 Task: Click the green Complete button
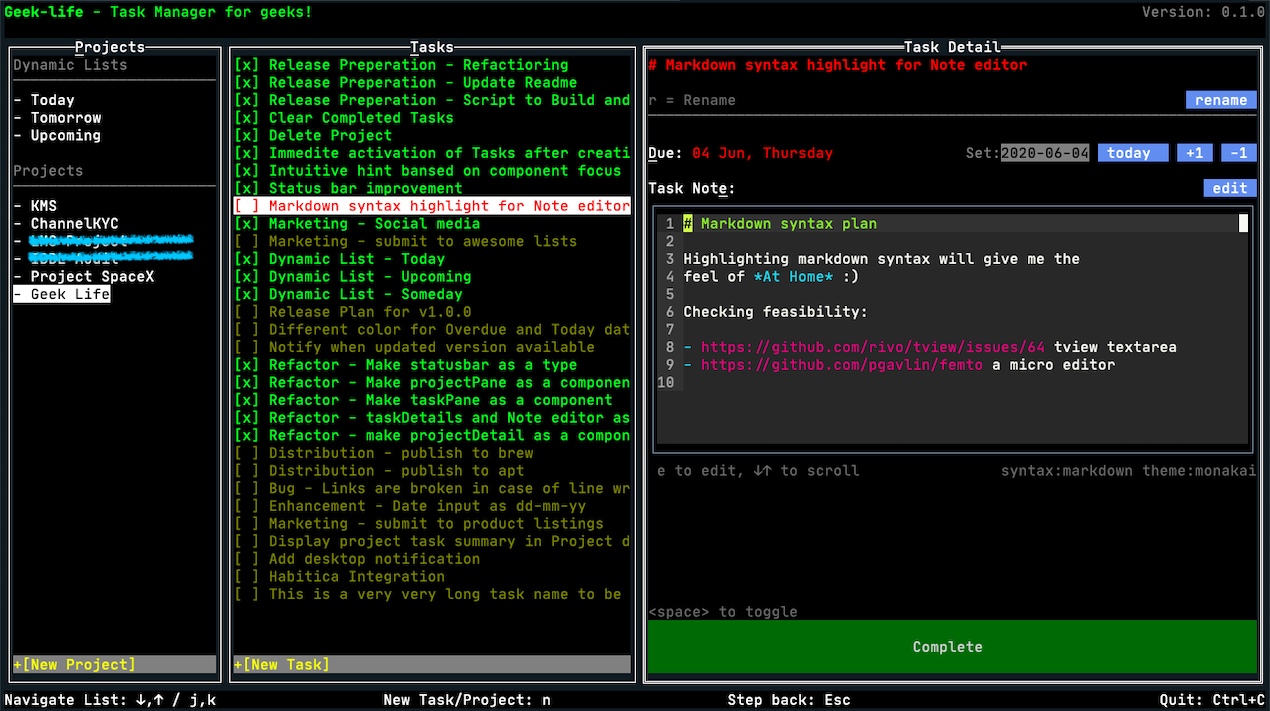947,647
